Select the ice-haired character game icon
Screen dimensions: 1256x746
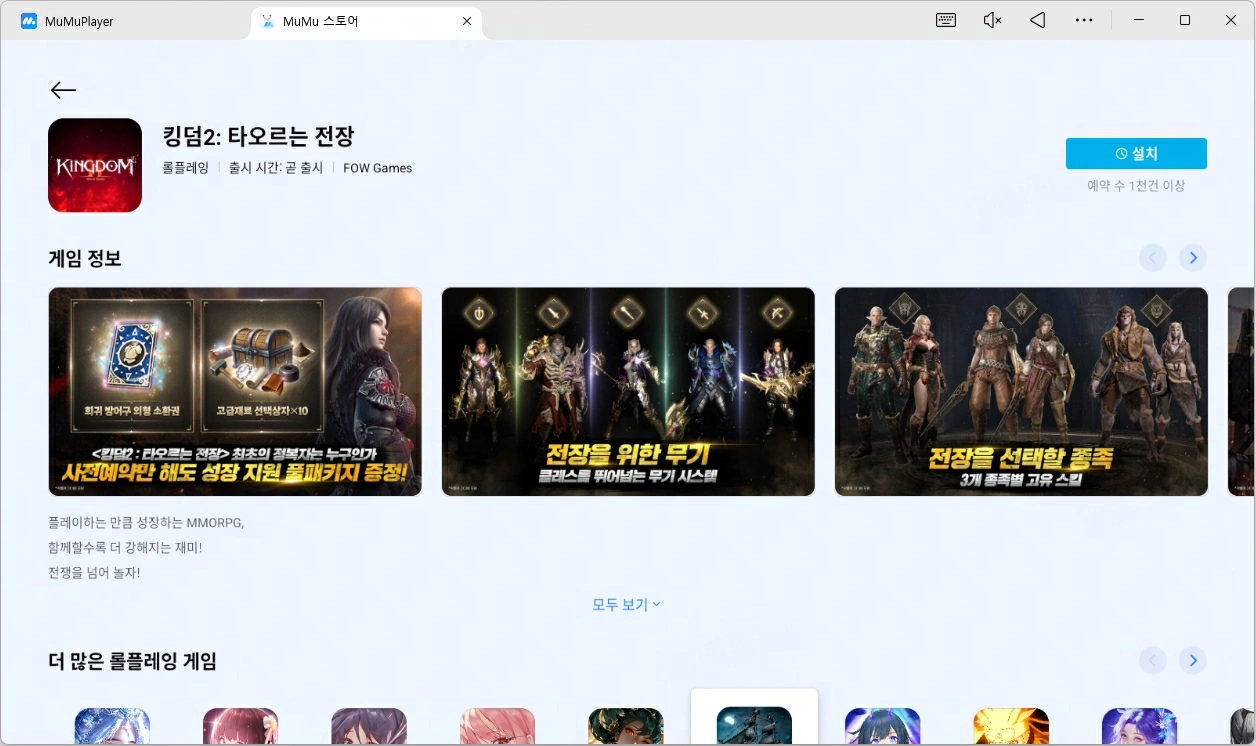(x=112, y=727)
